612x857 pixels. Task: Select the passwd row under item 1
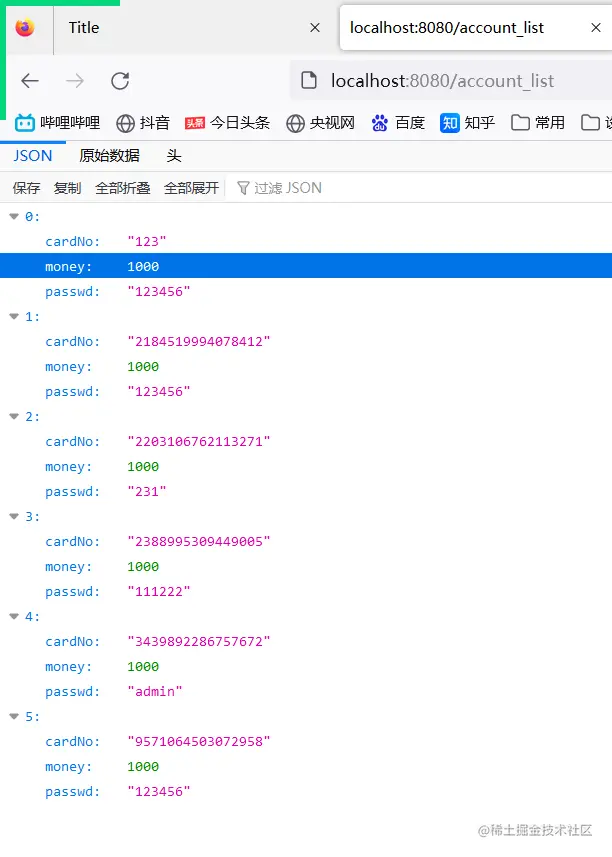[x=306, y=391]
